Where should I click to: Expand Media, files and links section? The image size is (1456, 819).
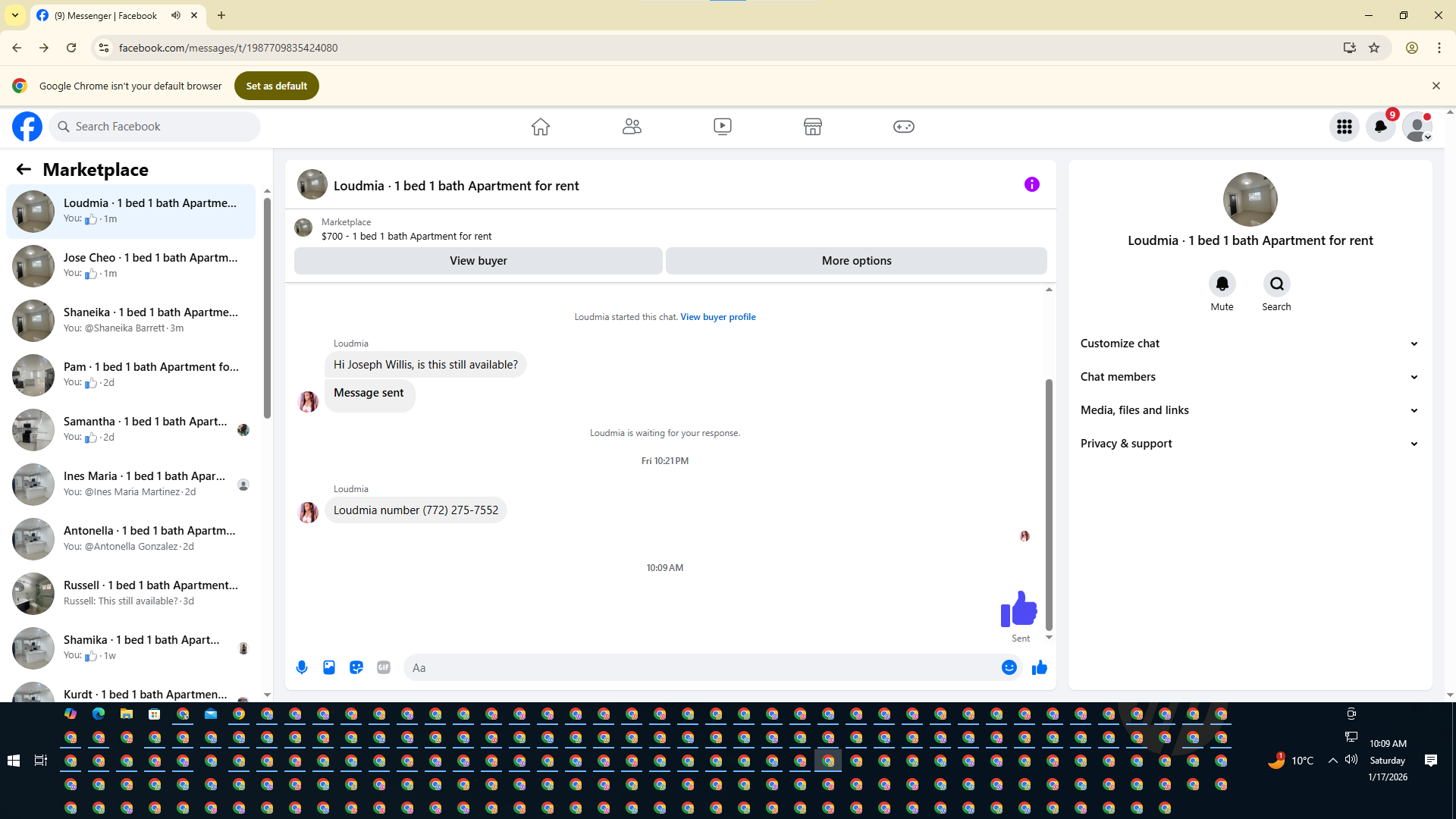tap(1250, 410)
